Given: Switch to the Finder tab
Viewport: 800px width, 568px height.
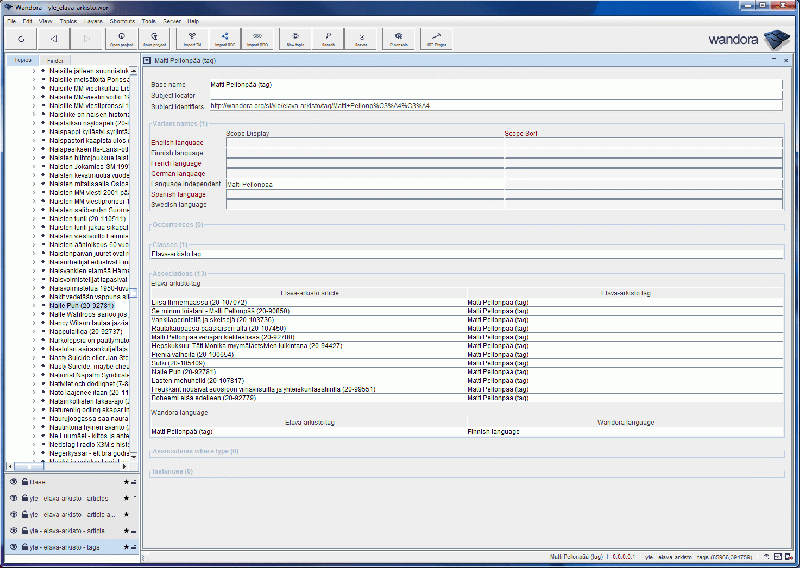Looking at the screenshot, I should (55, 60).
